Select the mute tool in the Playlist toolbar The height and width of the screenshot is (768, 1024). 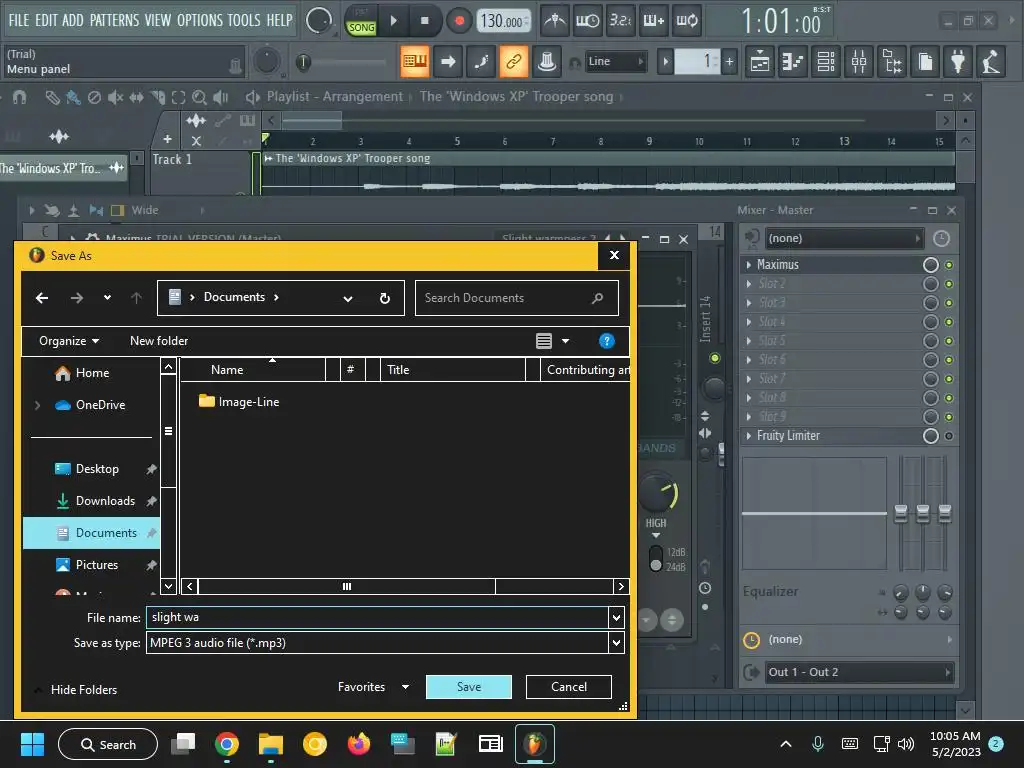[115, 97]
